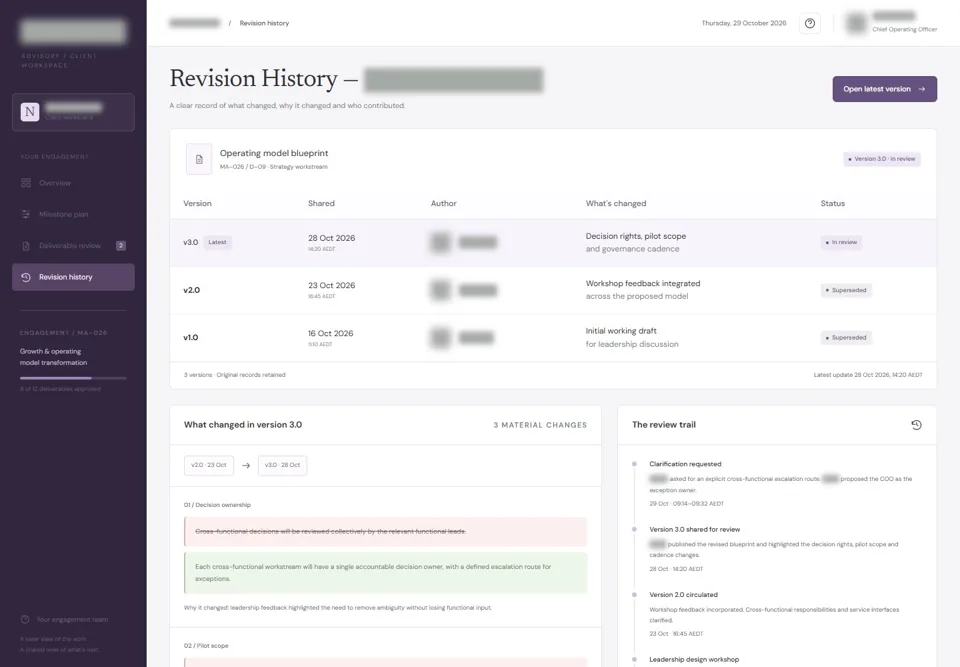Click the help question-mark icon in header

[809, 23]
